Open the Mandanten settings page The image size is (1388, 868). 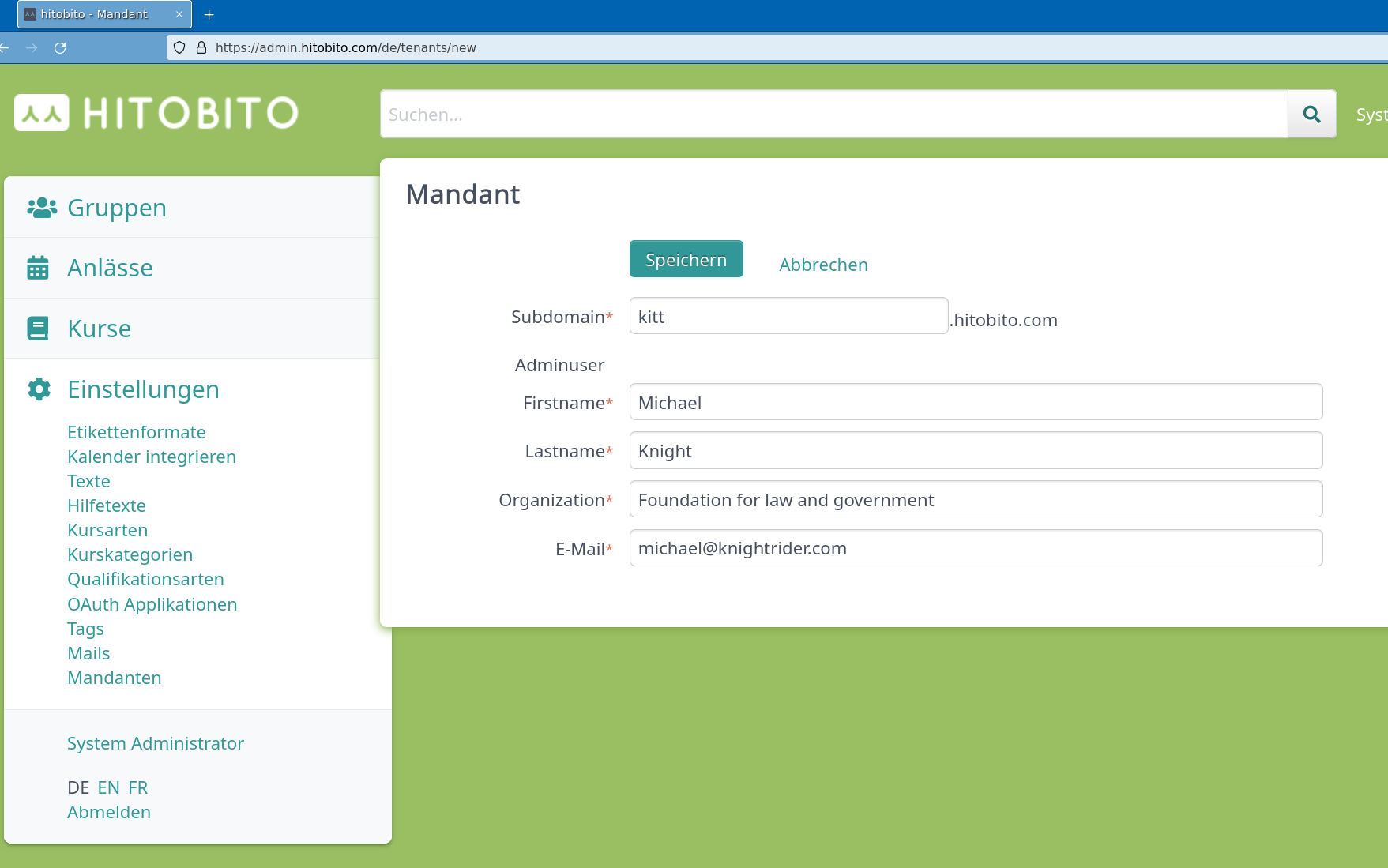[x=114, y=678]
